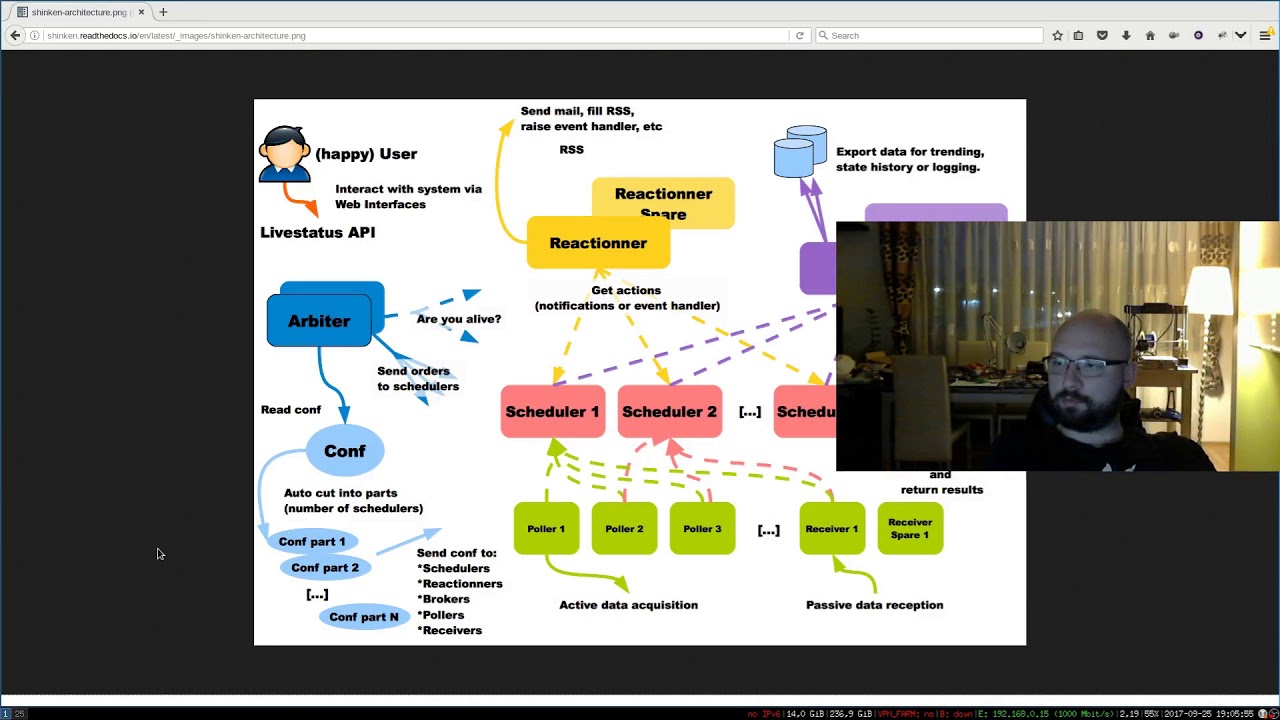Click the Poller 3 box
This screenshot has height=720, width=1280.
702,528
